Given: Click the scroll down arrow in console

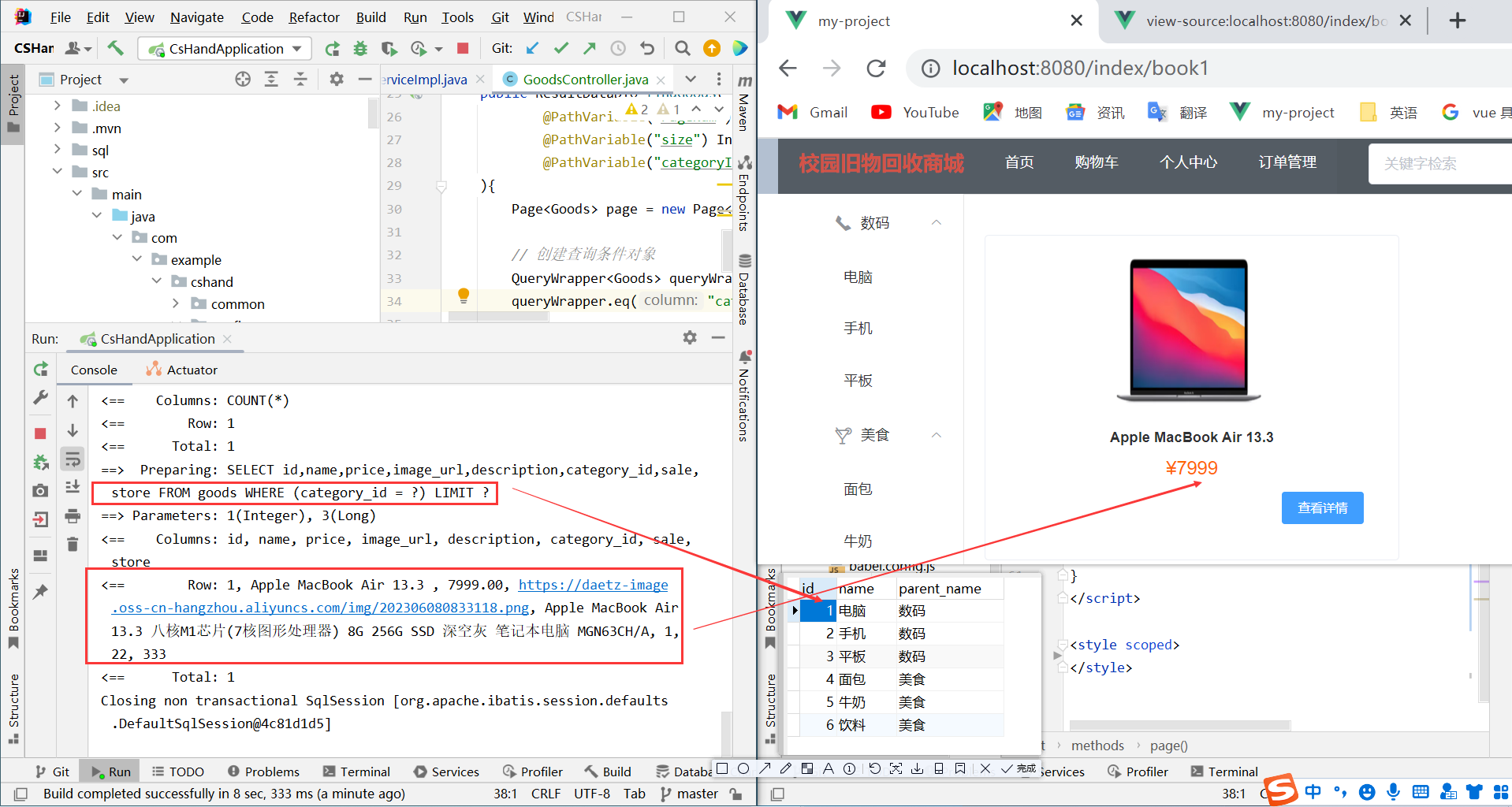Looking at the screenshot, I should [73, 430].
